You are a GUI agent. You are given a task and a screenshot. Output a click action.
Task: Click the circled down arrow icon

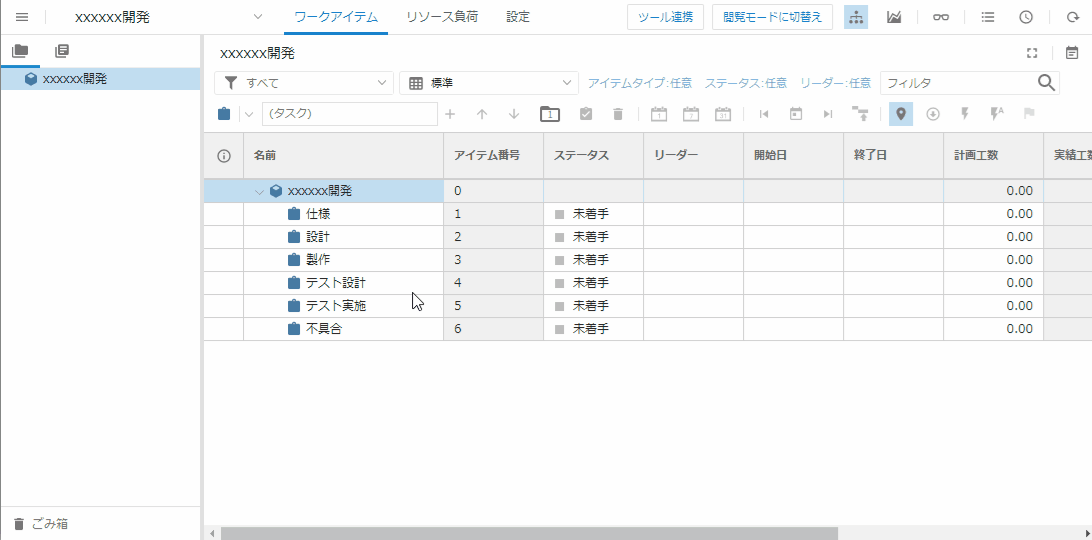pyautogui.click(x=933, y=114)
